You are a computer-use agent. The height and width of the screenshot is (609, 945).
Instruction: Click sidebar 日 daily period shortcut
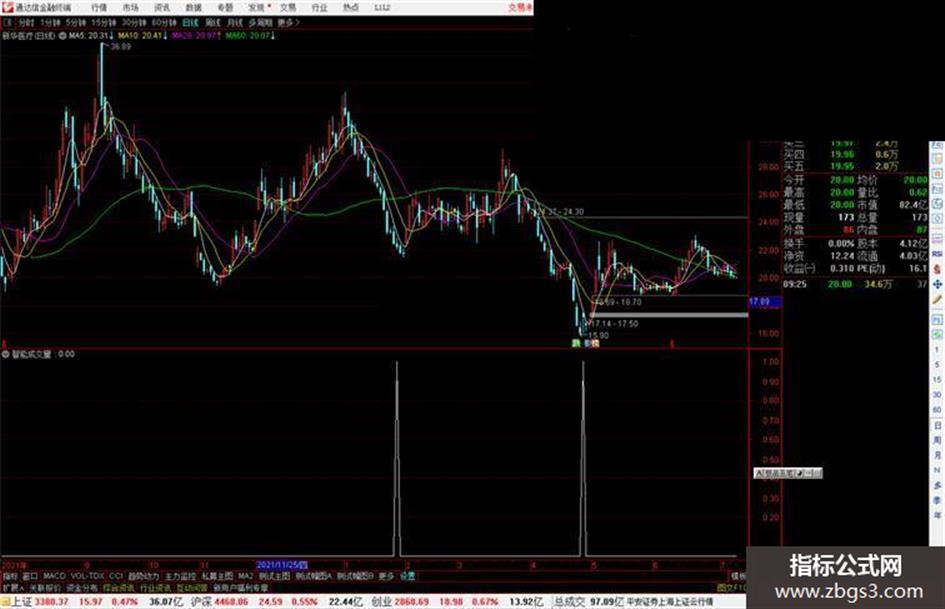pyautogui.click(x=937, y=425)
